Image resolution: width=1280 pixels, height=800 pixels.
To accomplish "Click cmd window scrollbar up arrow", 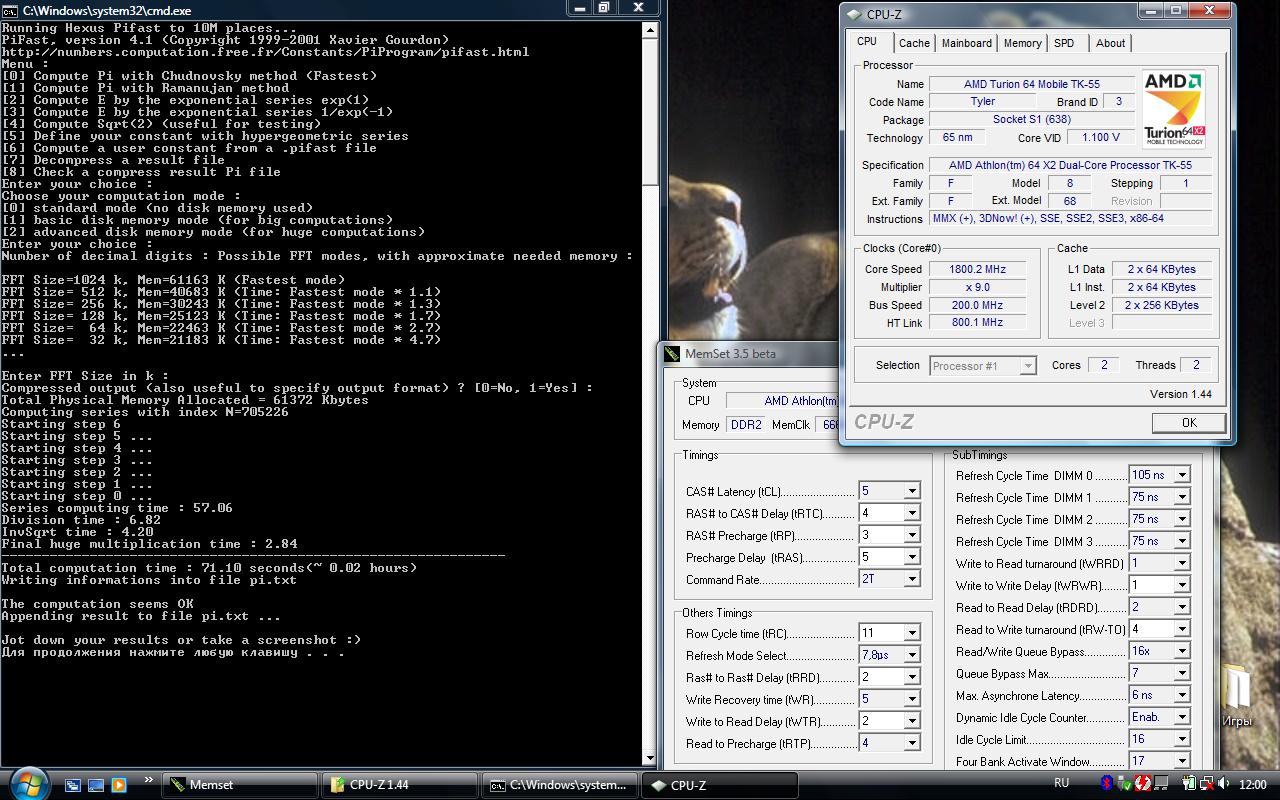I will 649,30.
